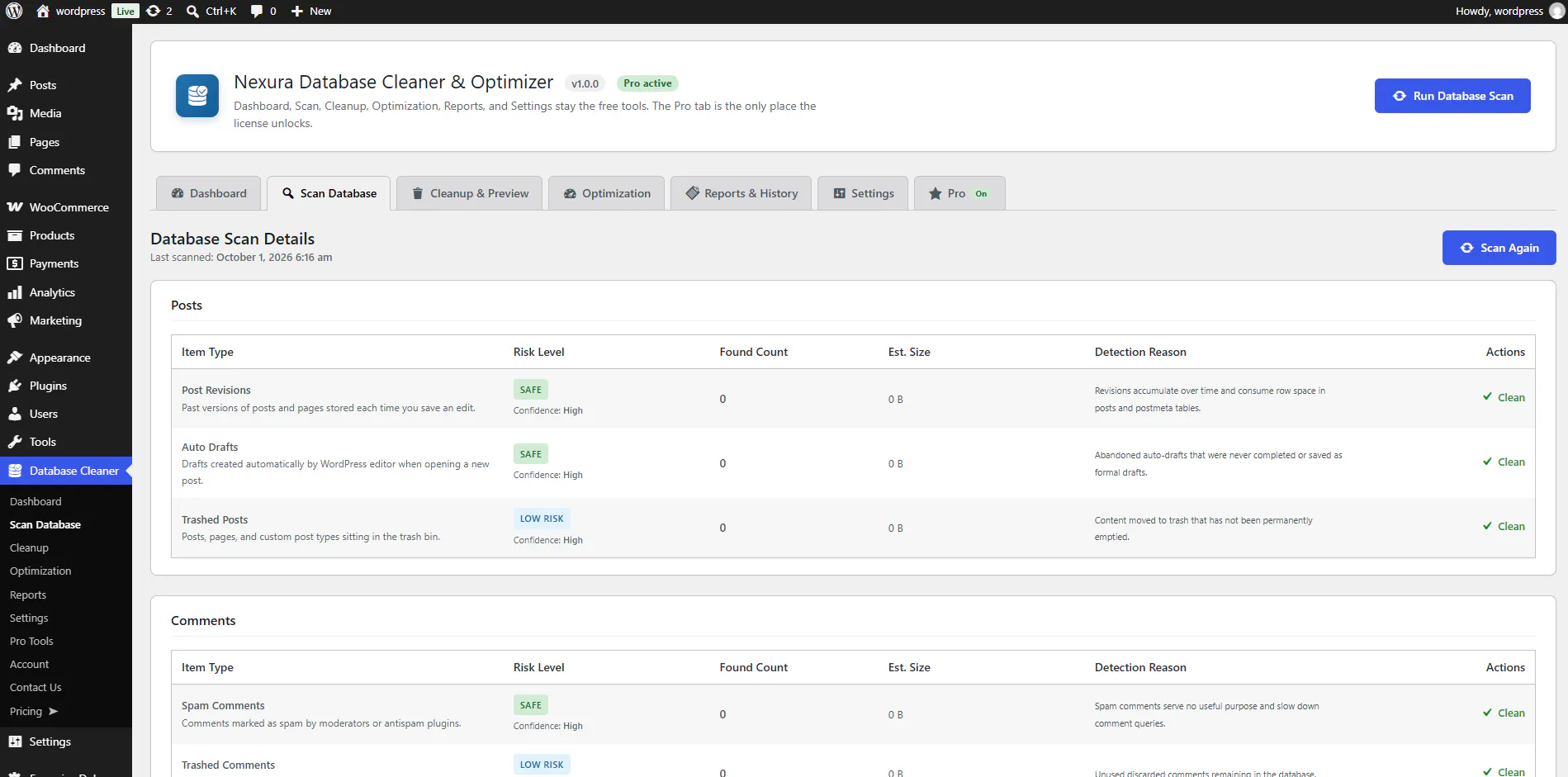Click the Nexura database logo icon
1568x777 pixels.
point(197,96)
